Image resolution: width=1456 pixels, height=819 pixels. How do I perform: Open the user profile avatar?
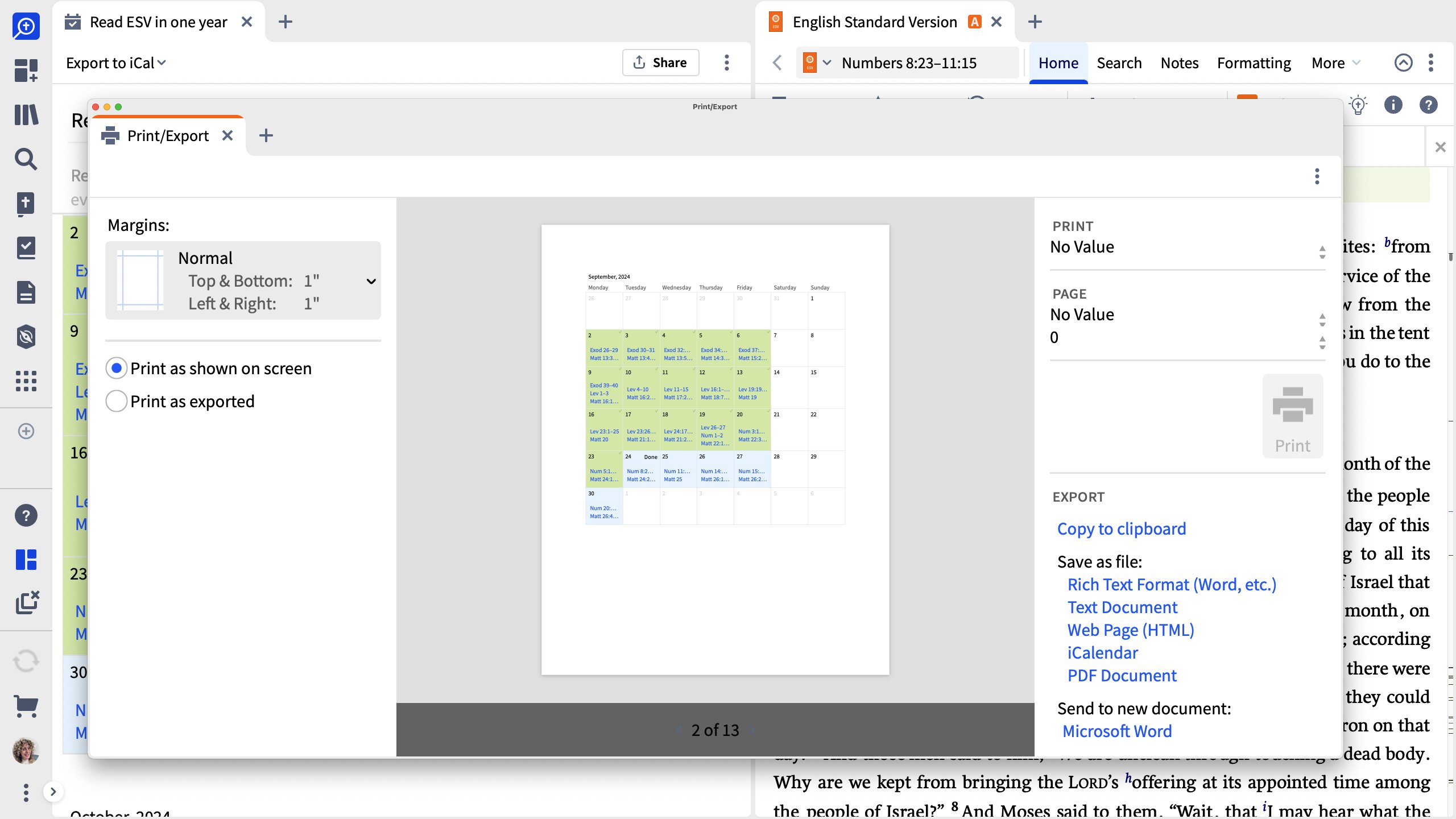coord(26,751)
